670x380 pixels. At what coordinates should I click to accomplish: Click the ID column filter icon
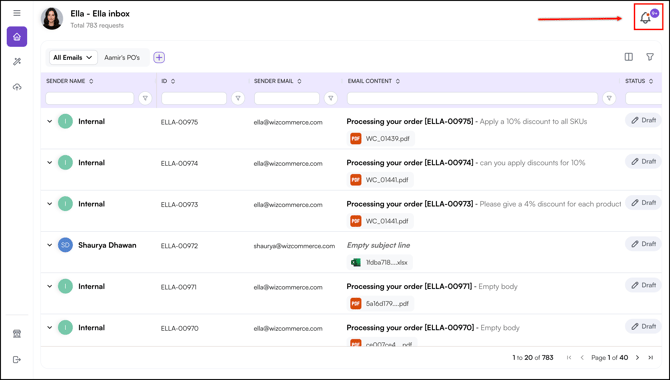[238, 98]
